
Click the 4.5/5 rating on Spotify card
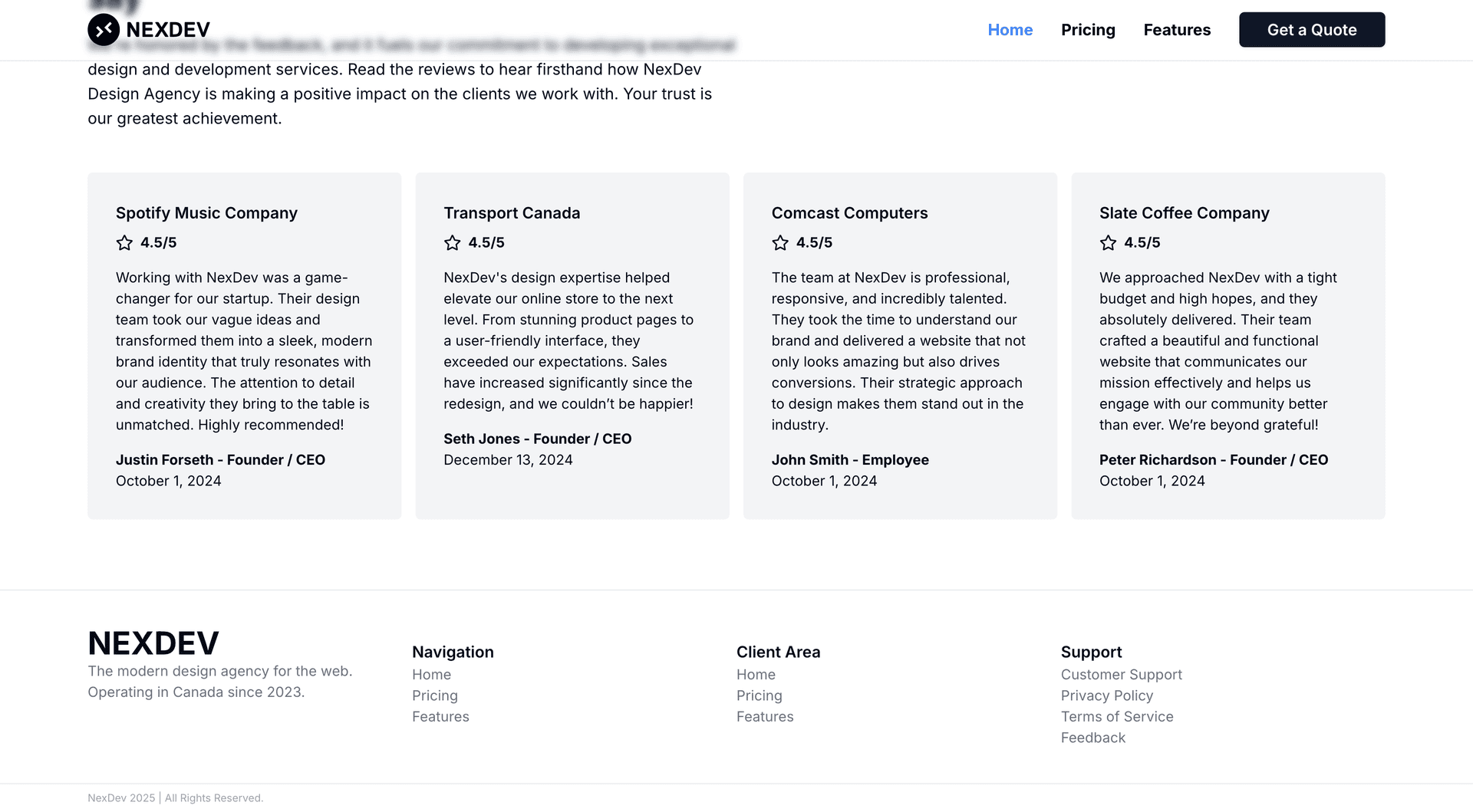click(x=159, y=243)
